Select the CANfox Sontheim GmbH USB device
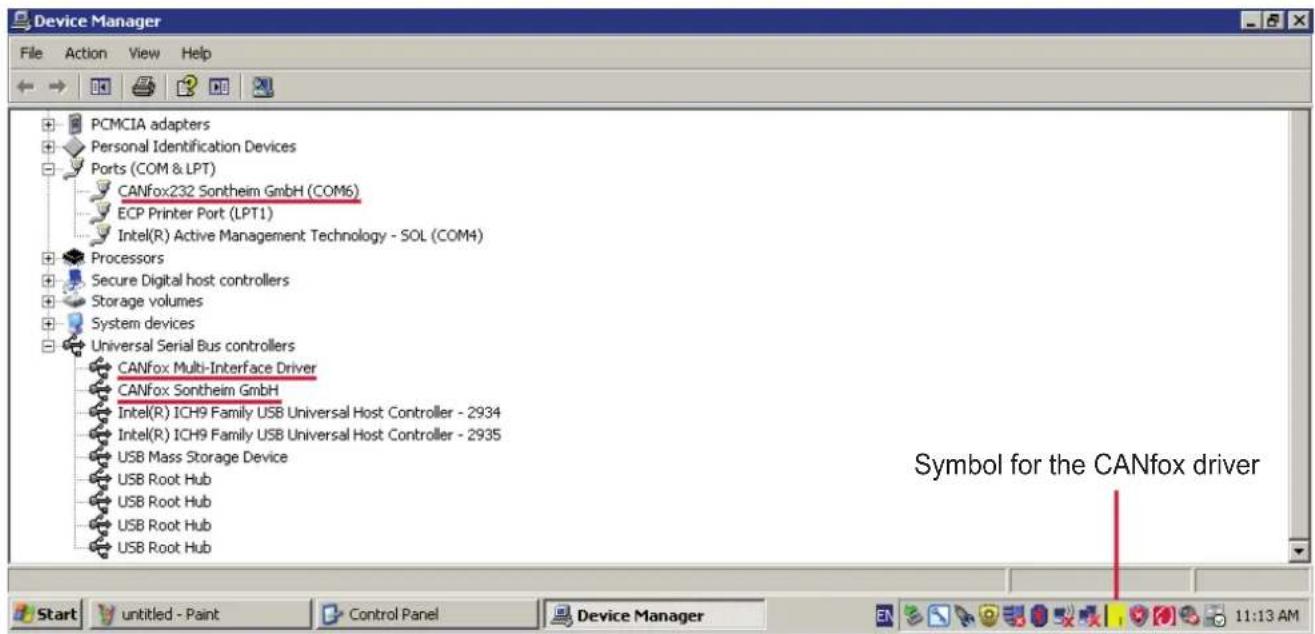 coord(197,390)
